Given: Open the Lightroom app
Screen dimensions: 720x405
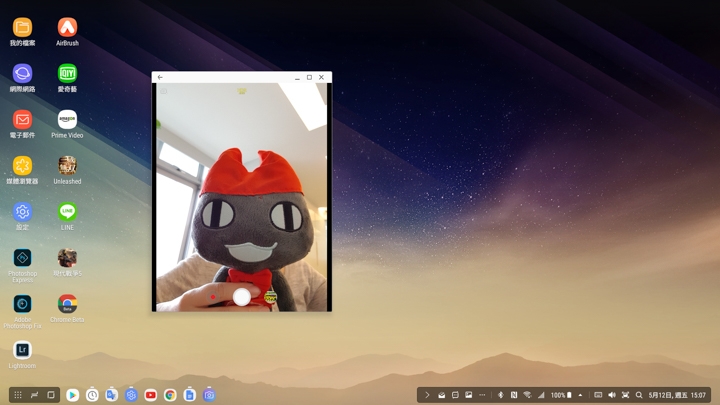Looking at the screenshot, I should 22,350.
